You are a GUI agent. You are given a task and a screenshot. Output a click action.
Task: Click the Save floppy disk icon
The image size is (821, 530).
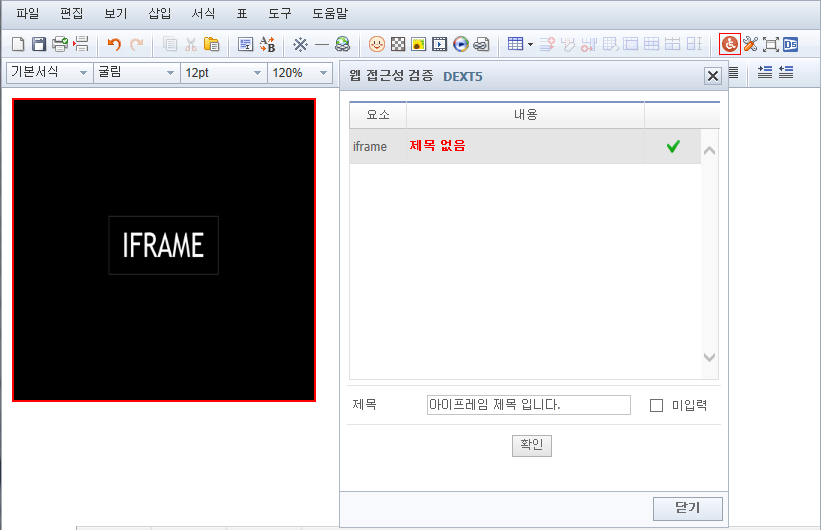(39, 44)
